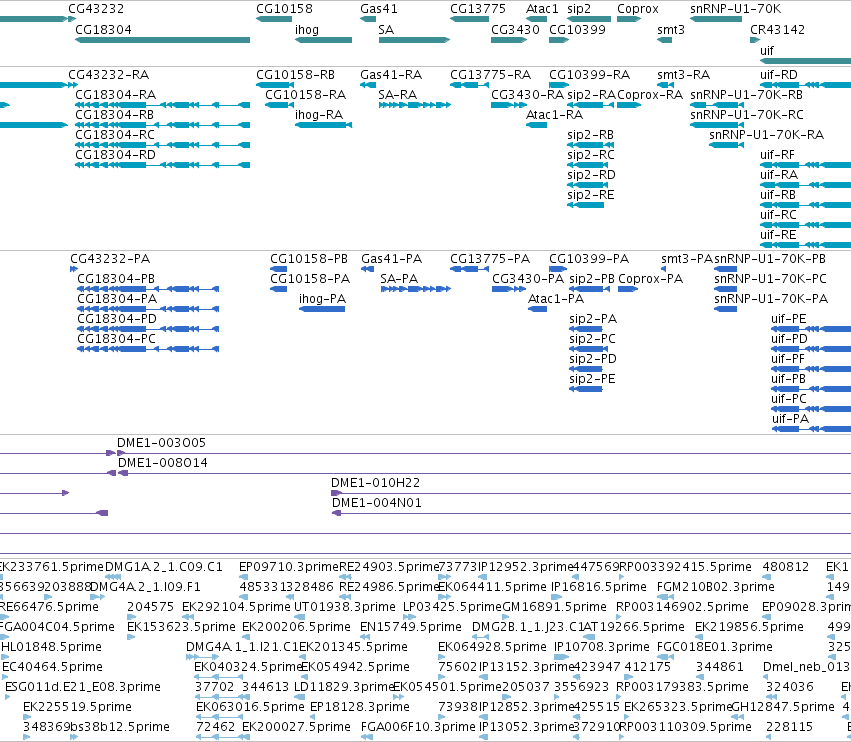Image resolution: width=851 pixels, height=742 pixels.
Task: Select the SA gene feature bar
Action: (x=414, y=40)
